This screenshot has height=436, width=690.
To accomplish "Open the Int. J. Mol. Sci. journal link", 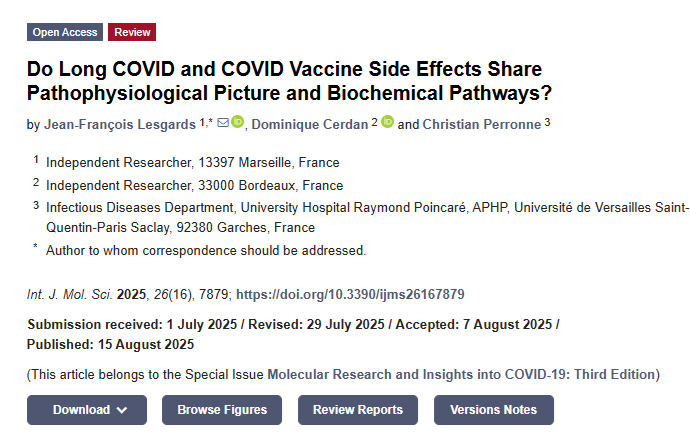I will click(70, 295).
